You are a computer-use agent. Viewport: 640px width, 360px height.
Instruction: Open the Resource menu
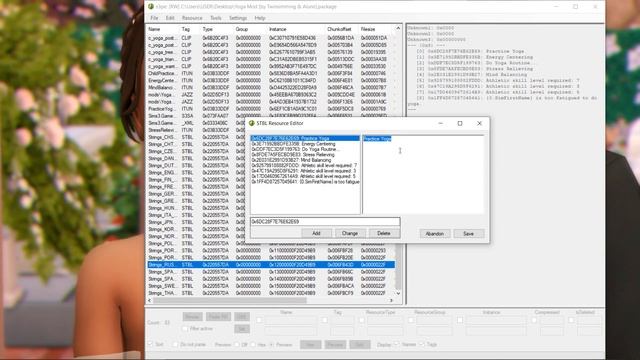pyautogui.click(x=192, y=18)
